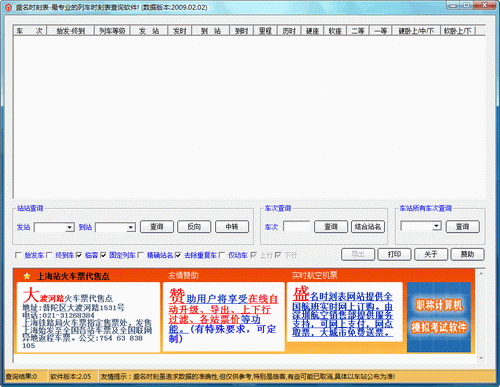Click 查询 button in 车次查询 group

pyautogui.click(x=331, y=227)
